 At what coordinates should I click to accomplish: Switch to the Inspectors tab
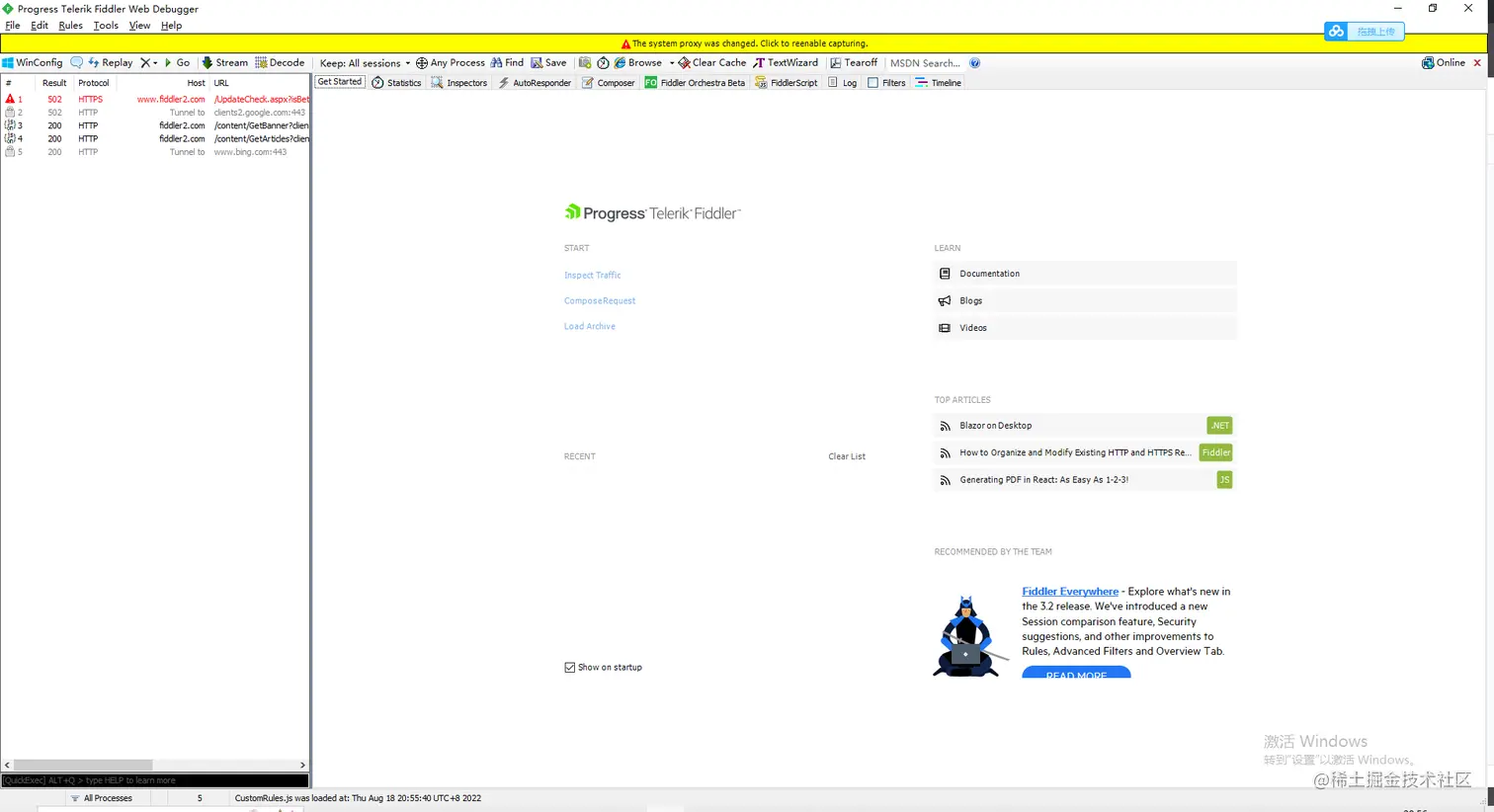tap(458, 83)
